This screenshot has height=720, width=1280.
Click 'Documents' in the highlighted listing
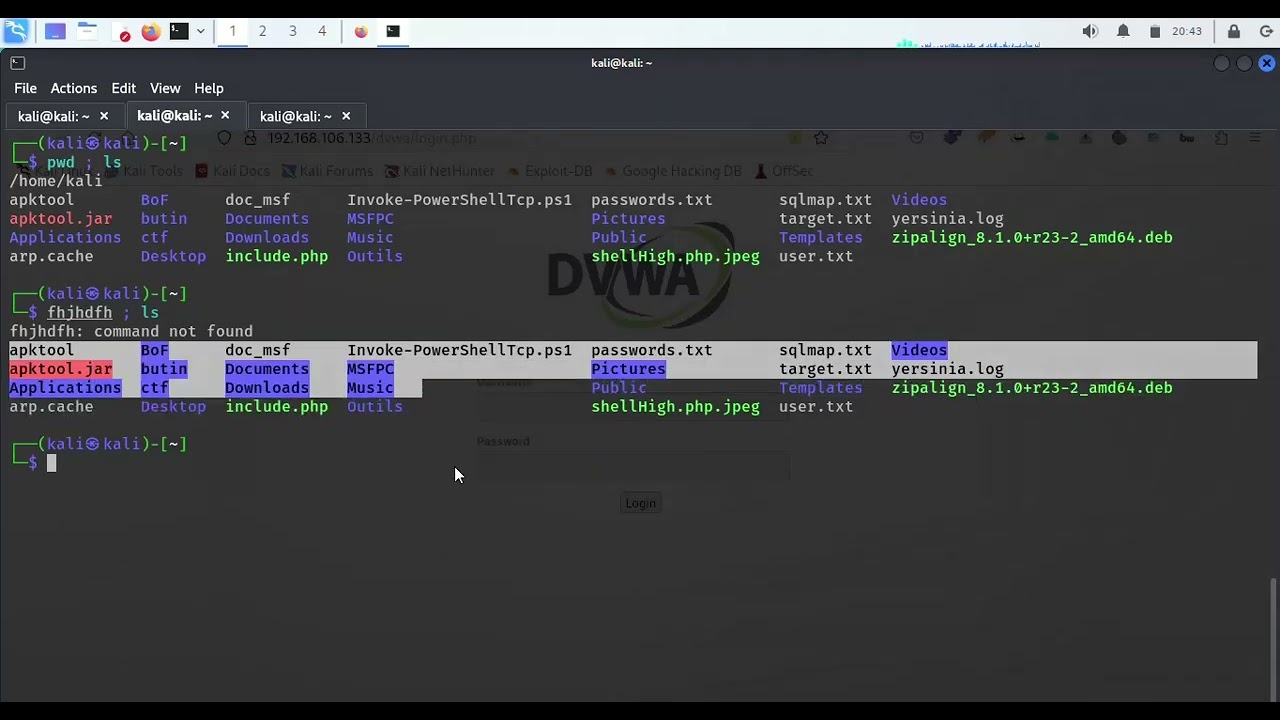[267, 369]
